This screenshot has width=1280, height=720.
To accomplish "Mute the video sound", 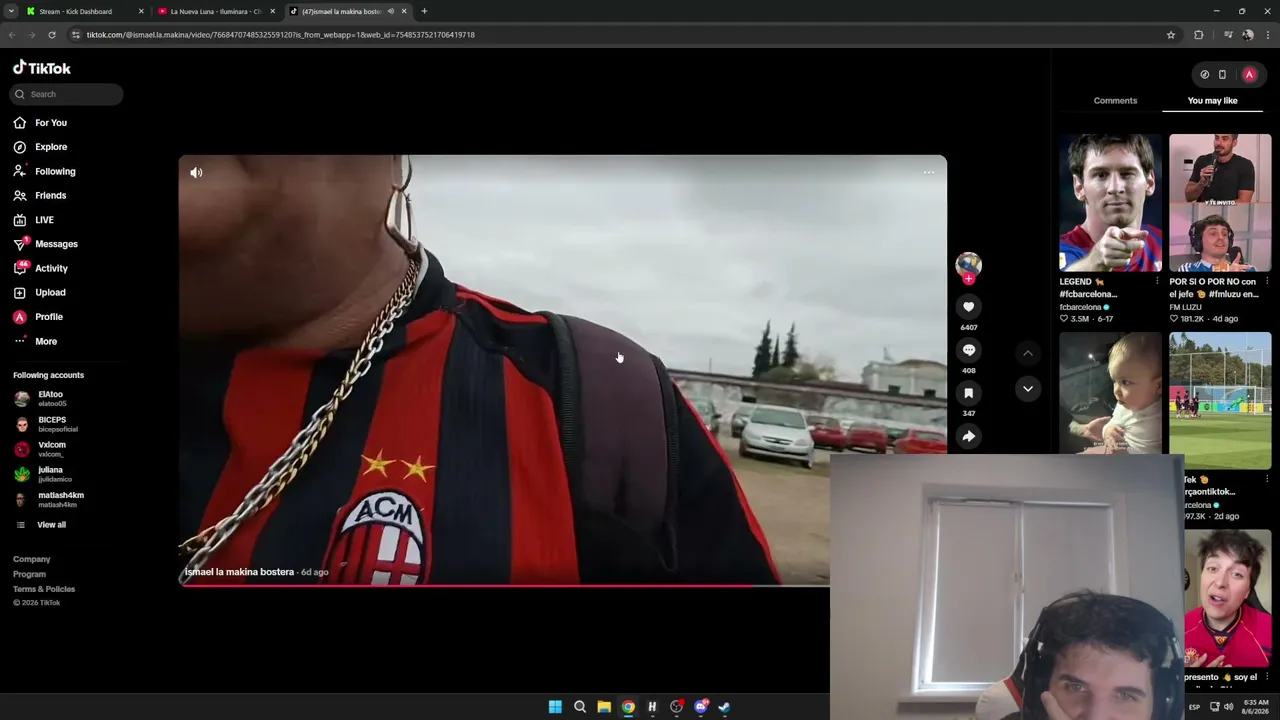I will 196,173.
